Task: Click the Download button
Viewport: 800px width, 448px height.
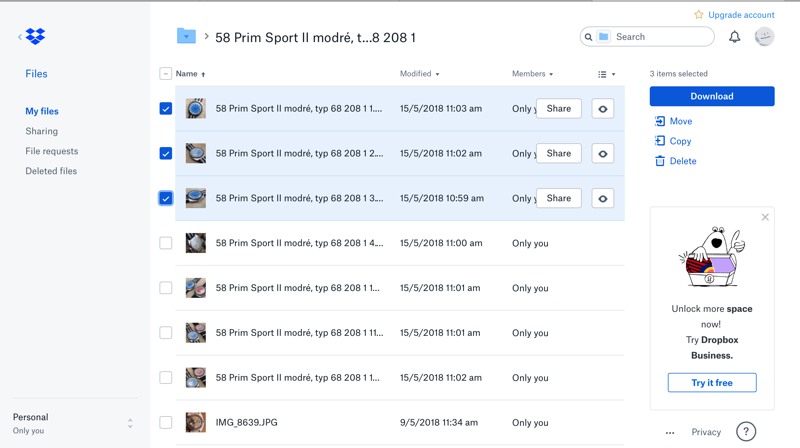Action: click(712, 96)
